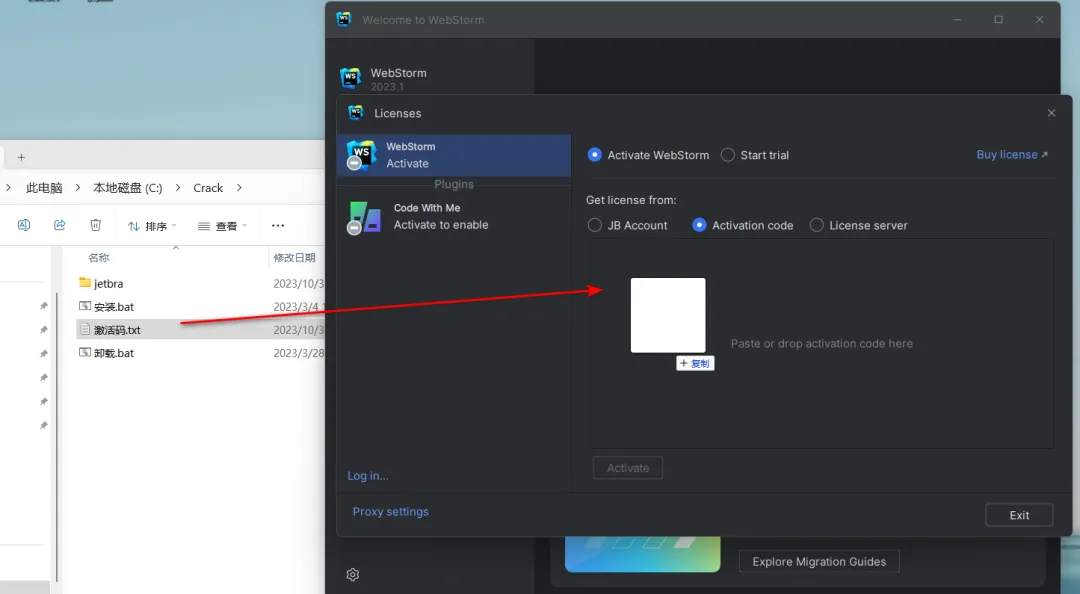The height and width of the screenshot is (594, 1080).
Task: Click the Activate button
Action: [x=627, y=468]
